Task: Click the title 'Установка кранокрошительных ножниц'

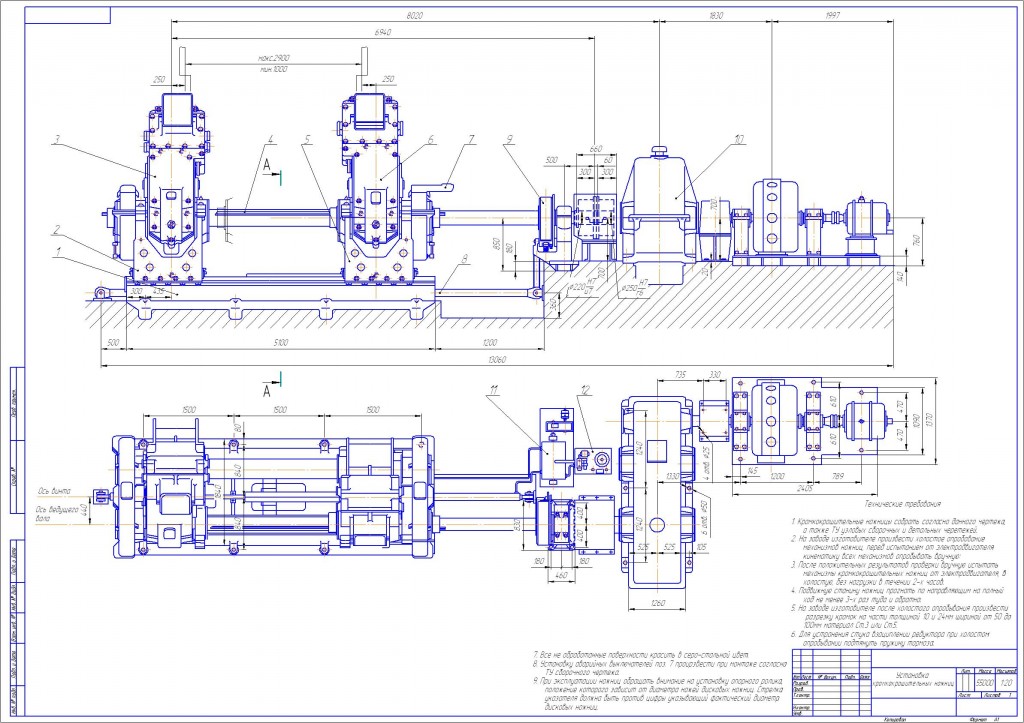Action: [913, 679]
